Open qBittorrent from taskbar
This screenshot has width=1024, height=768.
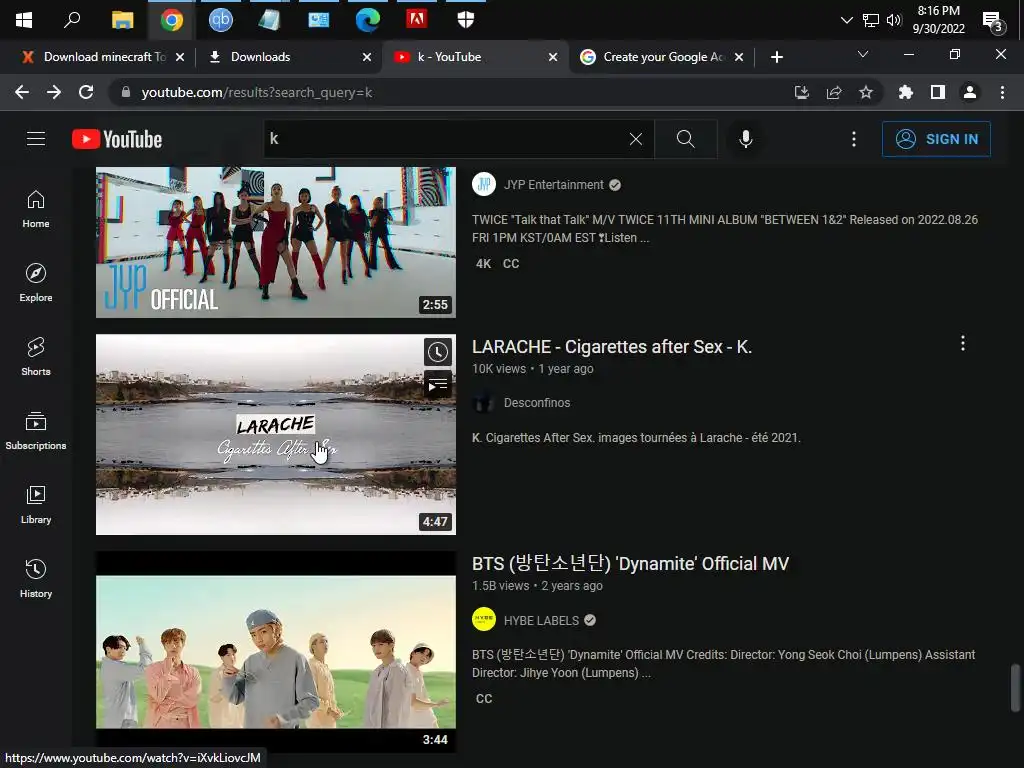tap(221, 20)
